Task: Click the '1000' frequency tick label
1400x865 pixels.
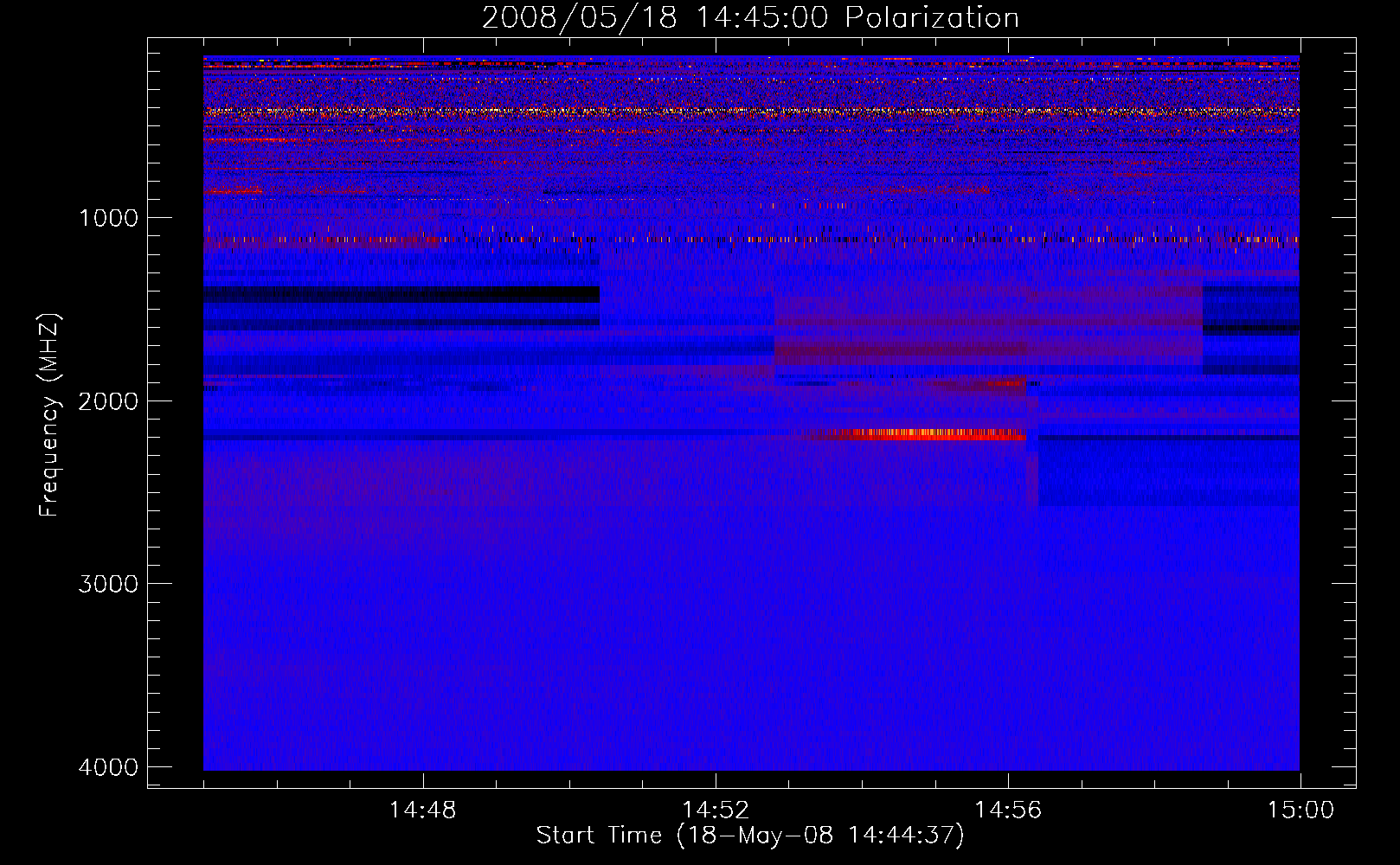Action: pos(108,217)
